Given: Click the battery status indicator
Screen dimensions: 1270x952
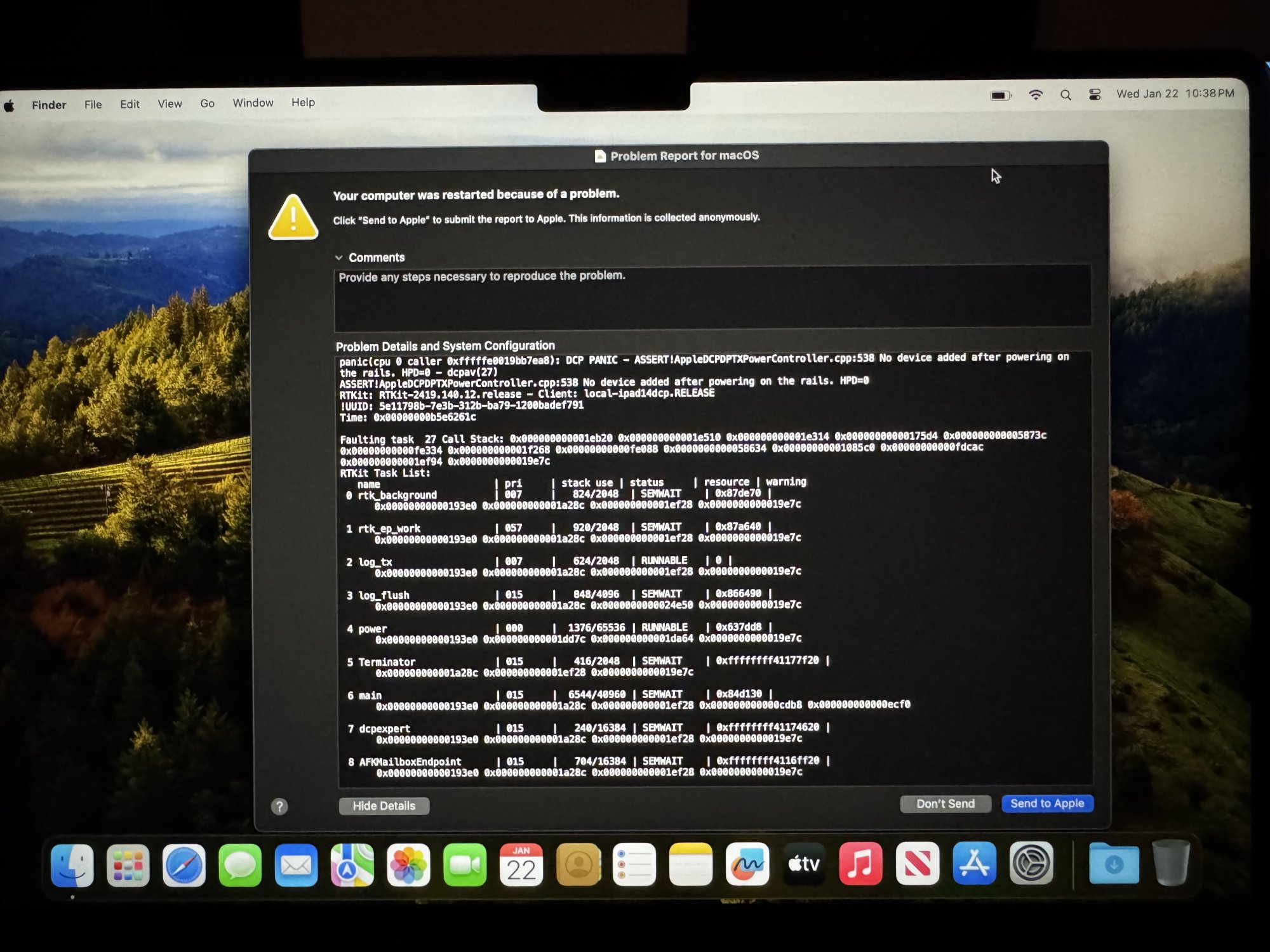Looking at the screenshot, I should coord(1000,96).
